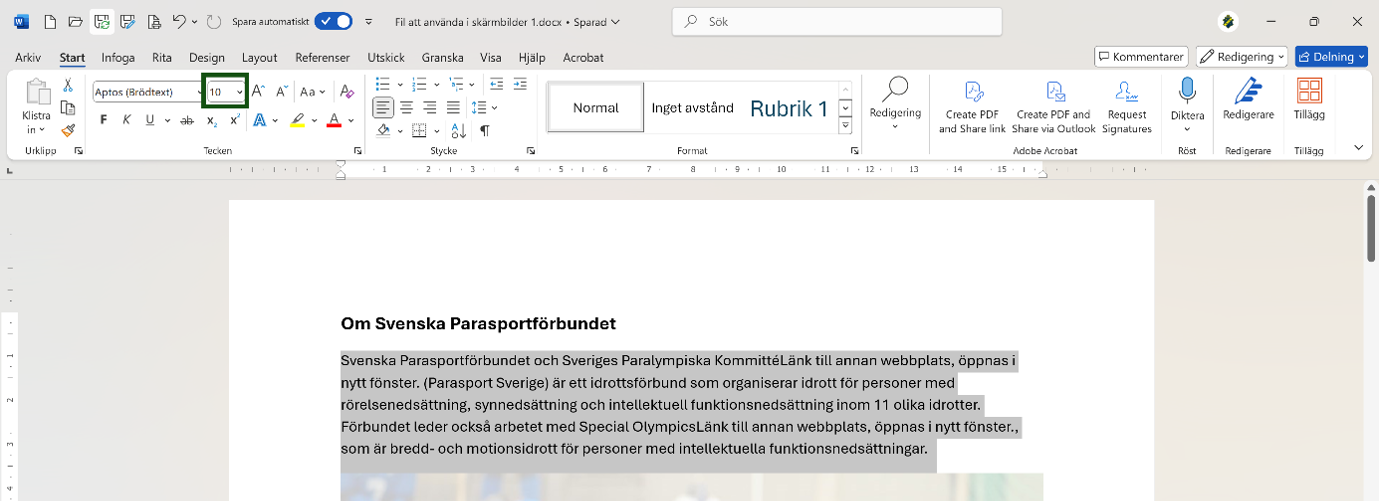The image size is (1384, 504).
Task: Switch to the Infoga tab
Action: point(118,57)
